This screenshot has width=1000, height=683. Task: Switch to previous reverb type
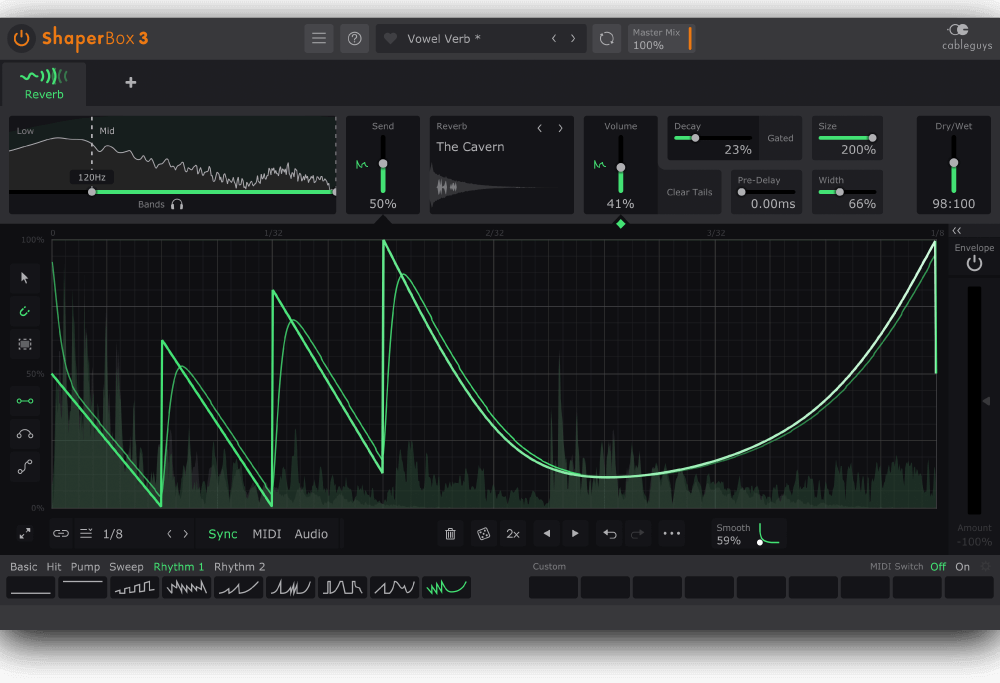click(x=540, y=128)
